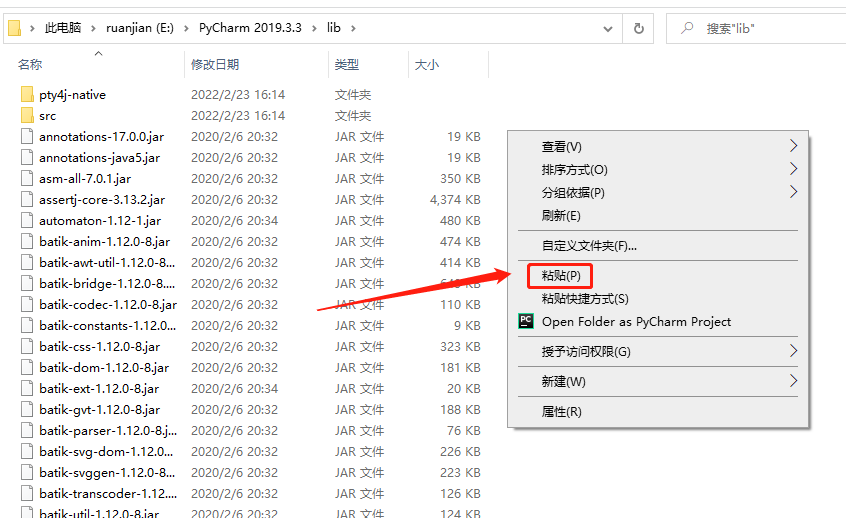The height and width of the screenshot is (518, 846).
Task: Click the file icon of batik-codec-1.12.0-8.jar
Action: [x=27, y=305]
